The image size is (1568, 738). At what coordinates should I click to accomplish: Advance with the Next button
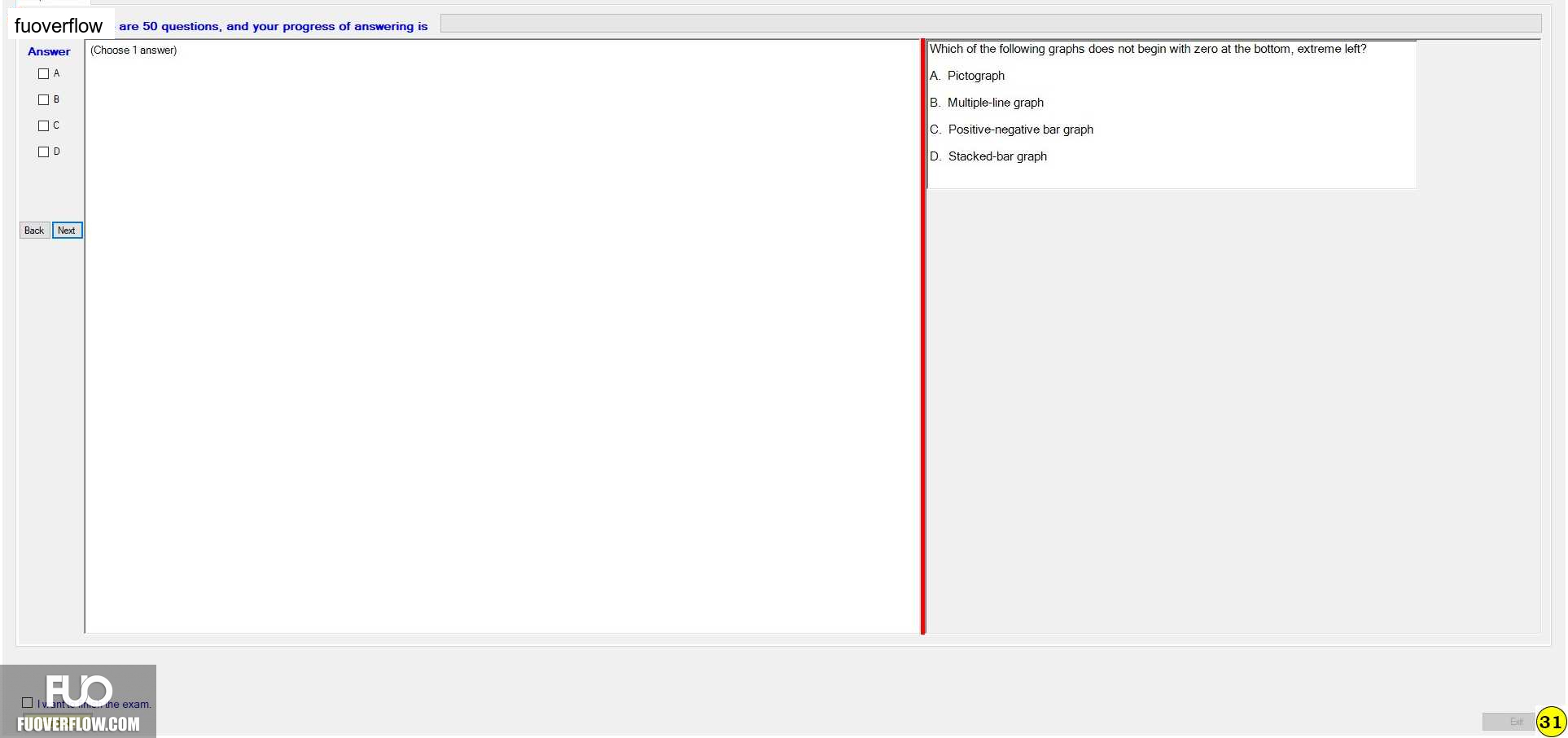point(67,231)
